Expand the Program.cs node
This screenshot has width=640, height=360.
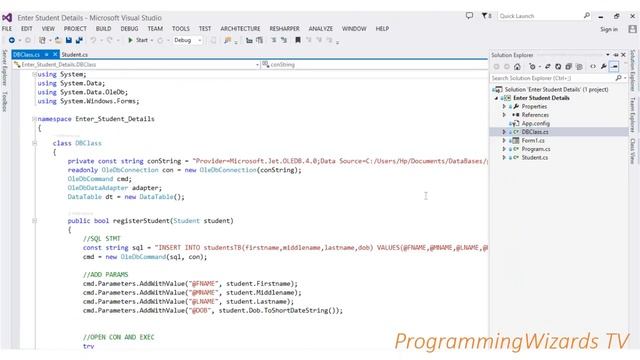click(504, 149)
